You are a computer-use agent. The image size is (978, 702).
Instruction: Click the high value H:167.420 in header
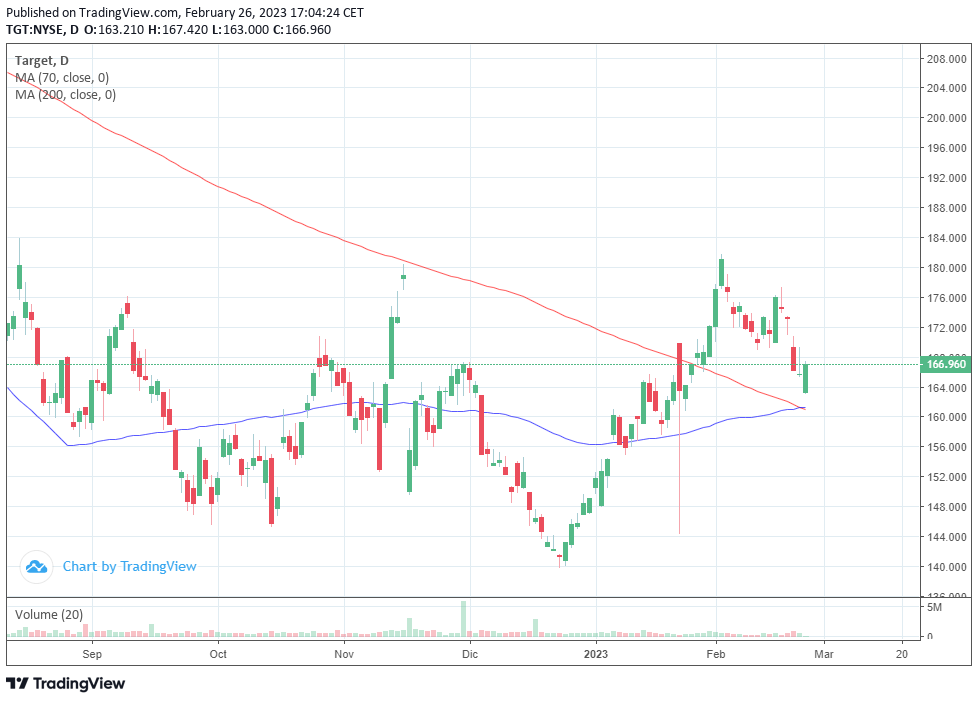pos(178,29)
